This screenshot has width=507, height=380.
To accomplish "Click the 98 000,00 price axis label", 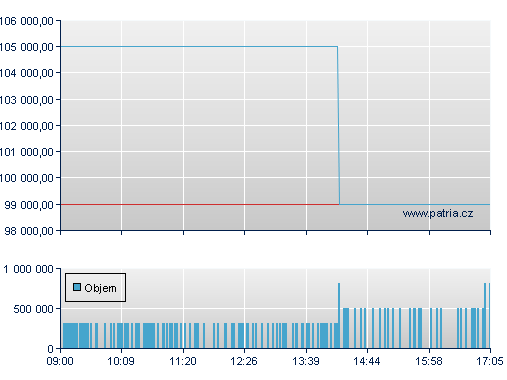I will [x=29, y=231].
